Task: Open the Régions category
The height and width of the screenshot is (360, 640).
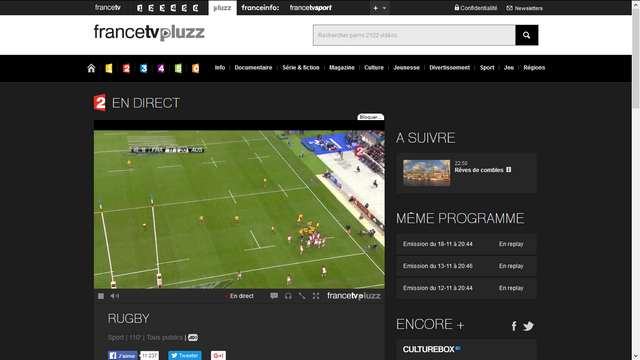Action: pyautogui.click(x=534, y=68)
